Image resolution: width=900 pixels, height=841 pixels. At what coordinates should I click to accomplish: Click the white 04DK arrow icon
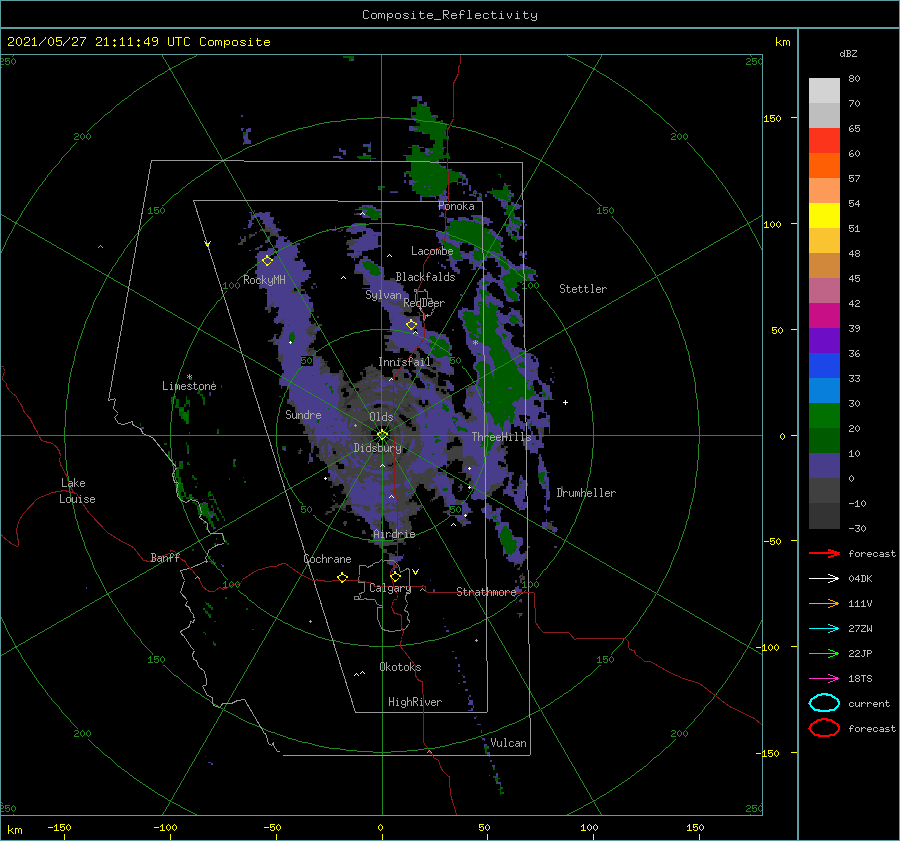pos(824,578)
